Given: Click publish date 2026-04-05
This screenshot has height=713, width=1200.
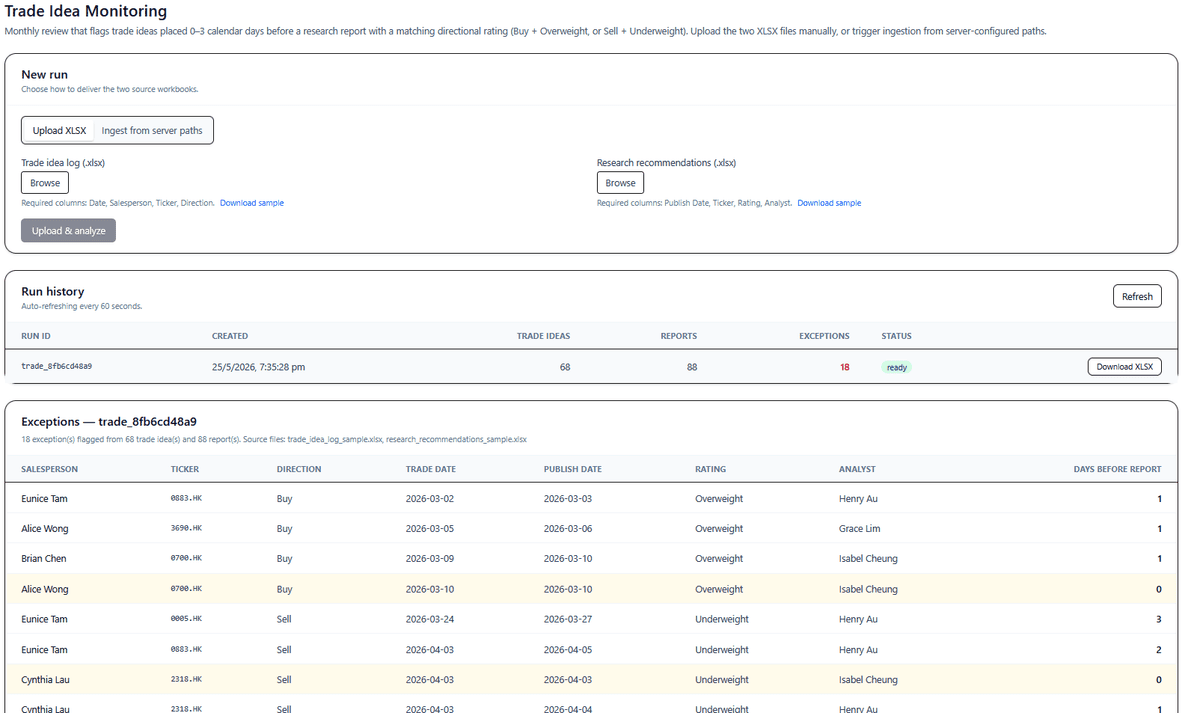Looking at the screenshot, I should tap(568, 650).
